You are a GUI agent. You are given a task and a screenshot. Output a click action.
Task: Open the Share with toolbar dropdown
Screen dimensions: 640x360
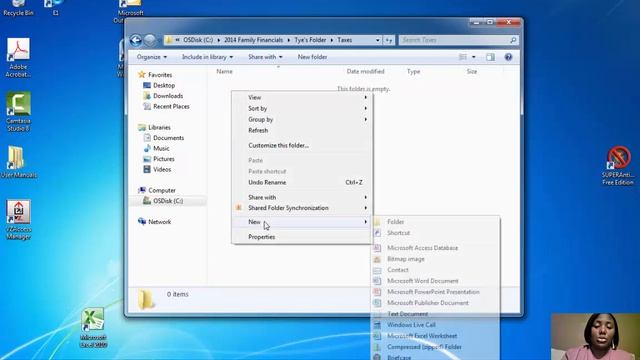(265, 57)
